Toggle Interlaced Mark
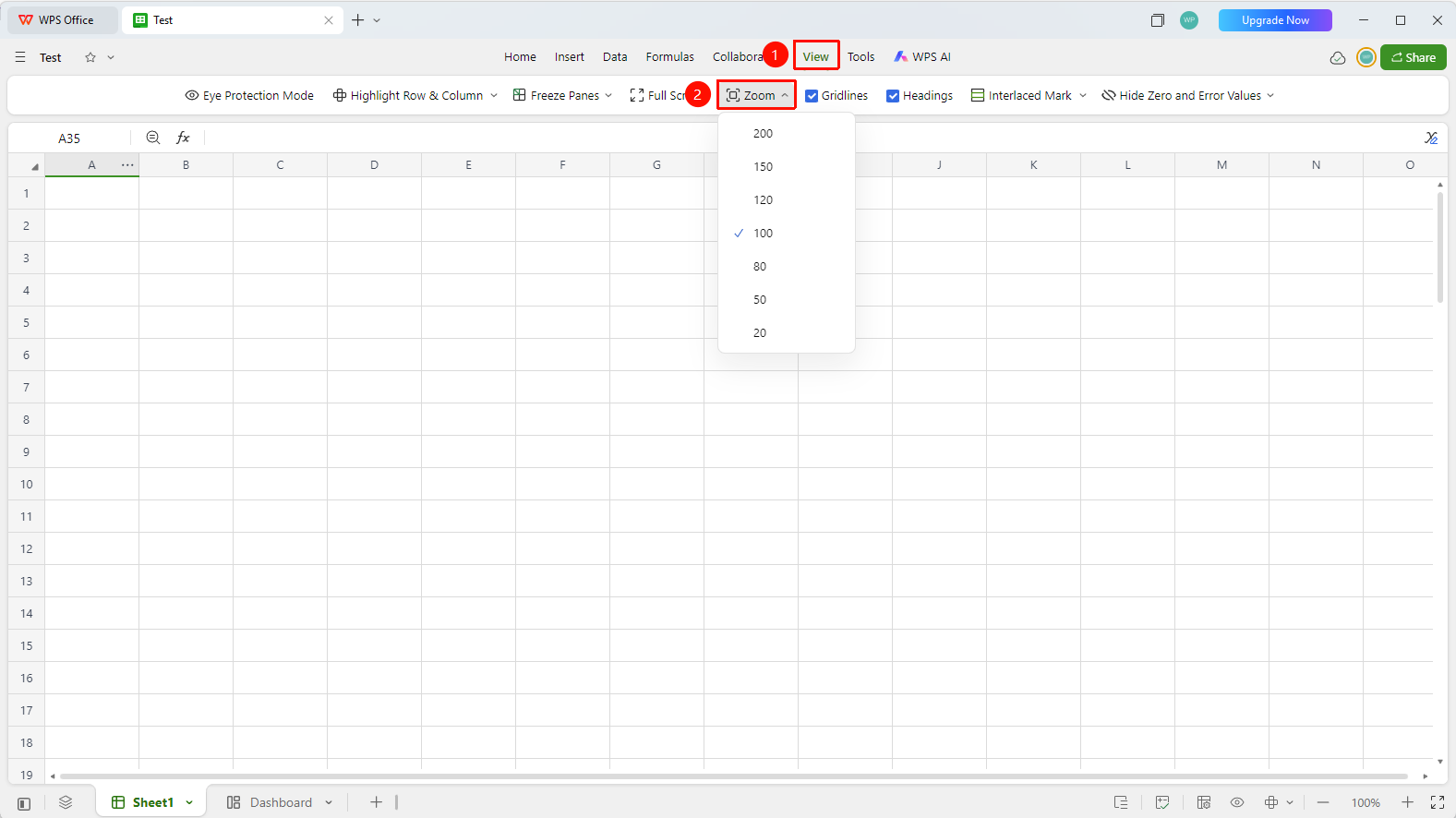This screenshot has height=818, width=1456. tap(1021, 96)
